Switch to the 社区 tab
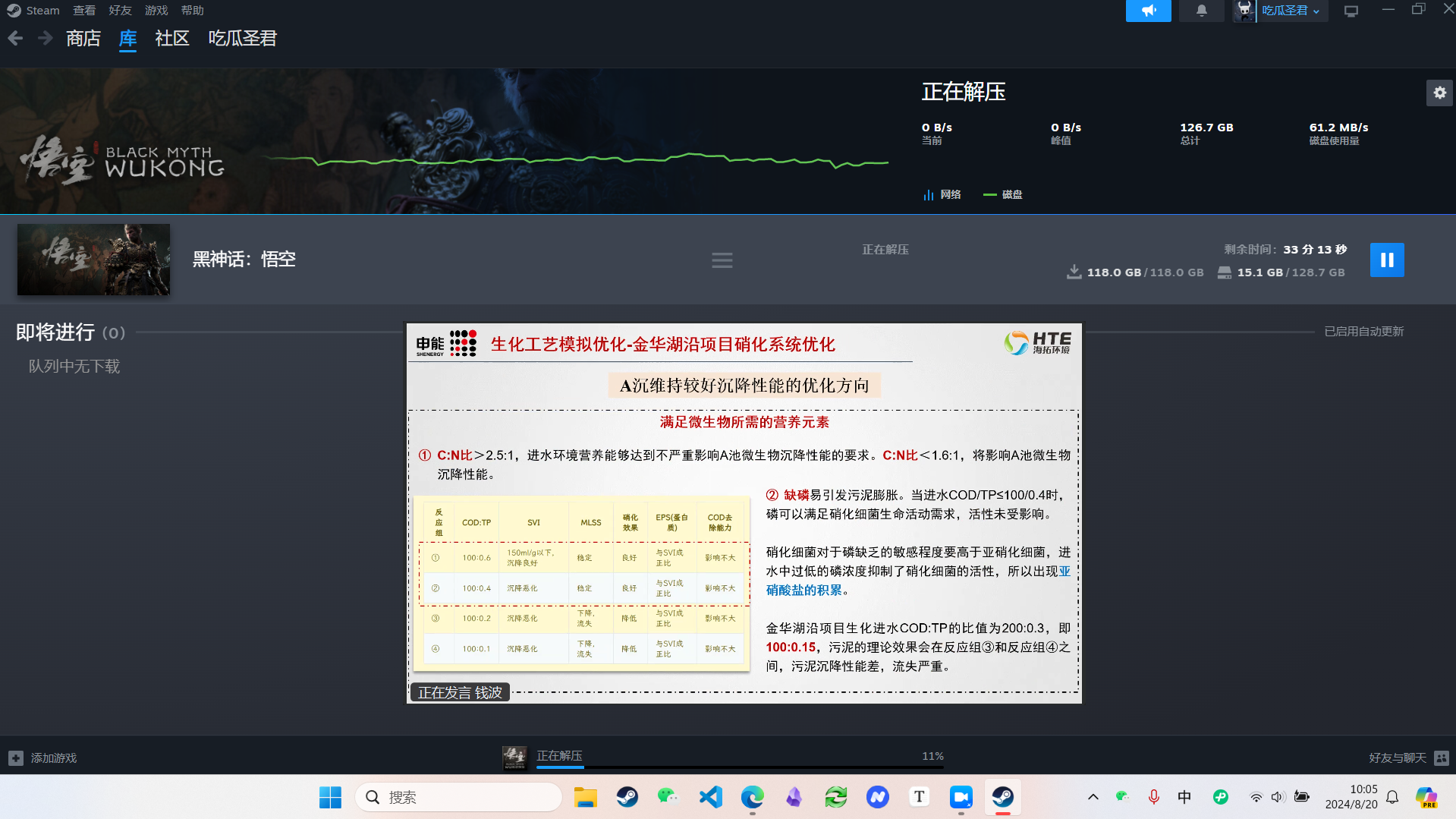This screenshot has height=819, width=1456. click(x=171, y=38)
